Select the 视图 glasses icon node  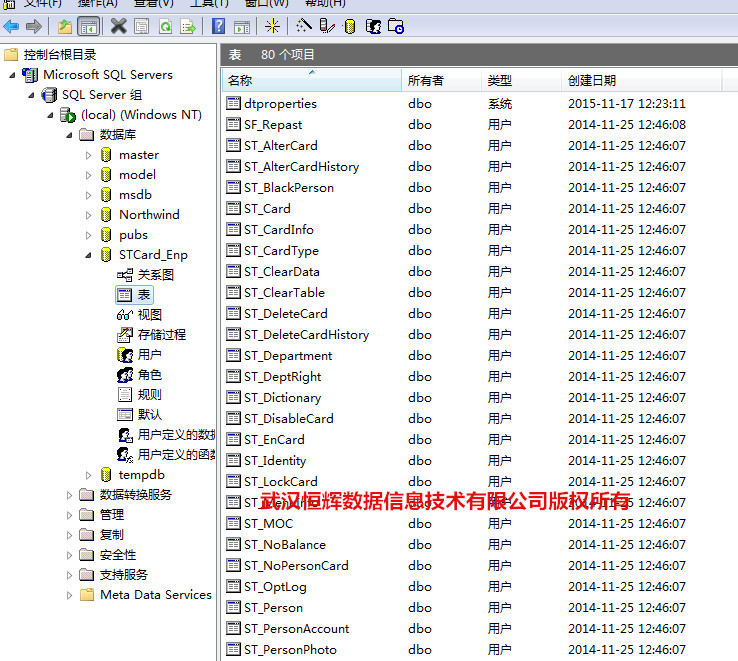(x=124, y=314)
